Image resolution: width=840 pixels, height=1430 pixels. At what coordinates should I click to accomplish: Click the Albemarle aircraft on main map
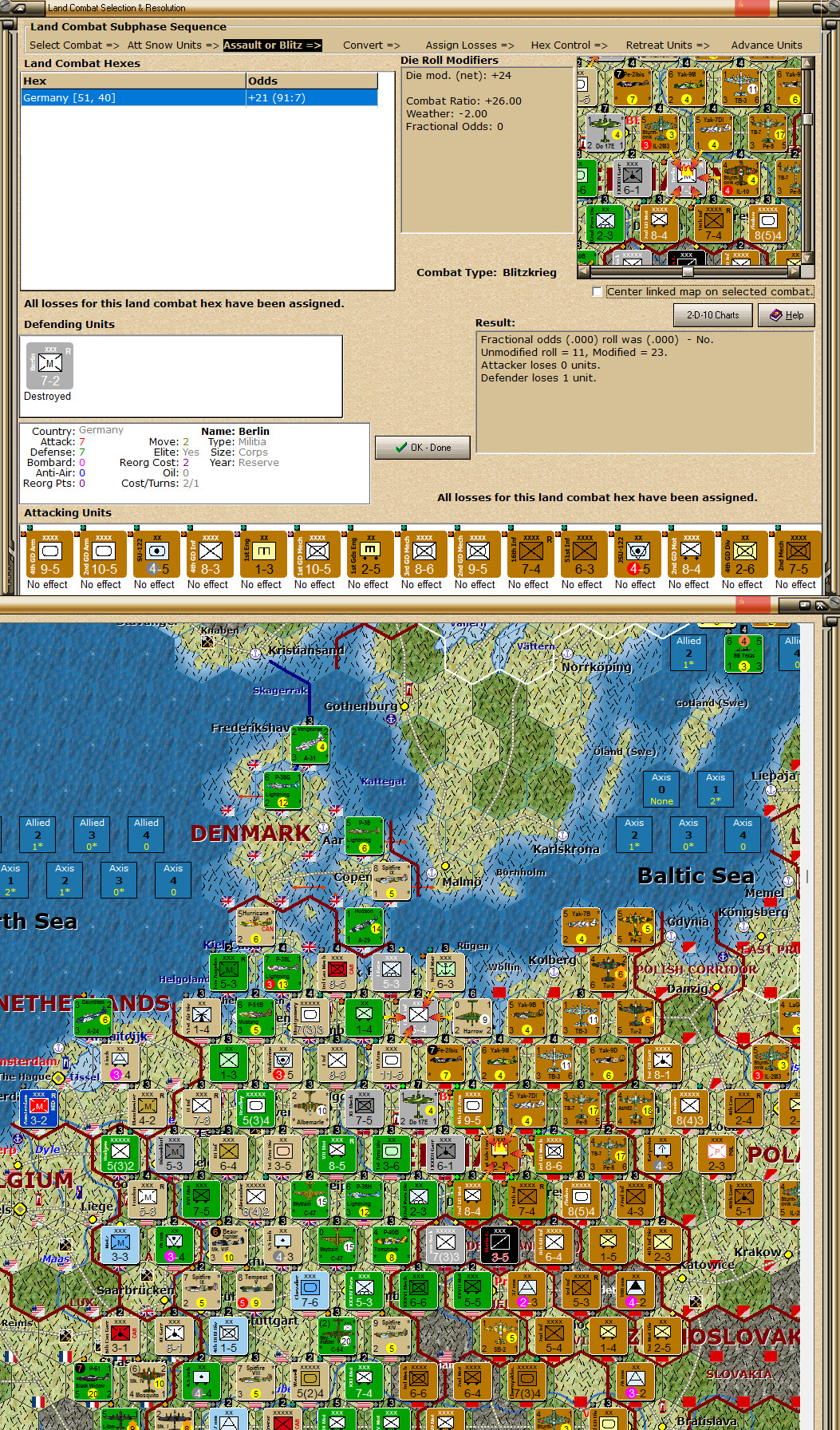click(310, 1108)
